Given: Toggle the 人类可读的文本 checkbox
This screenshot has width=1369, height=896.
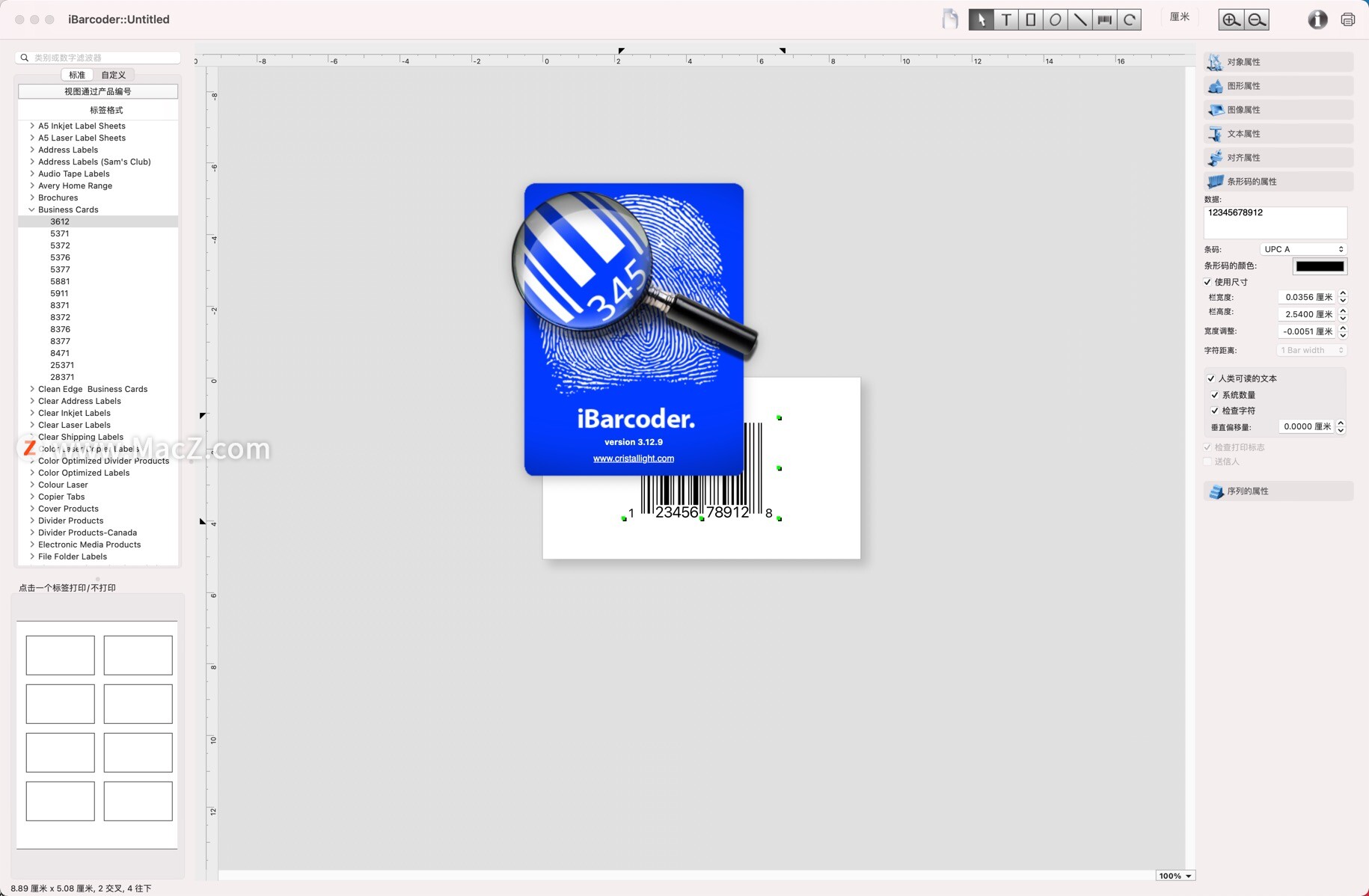Looking at the screenshot, I should click(x=1211, y=378).
